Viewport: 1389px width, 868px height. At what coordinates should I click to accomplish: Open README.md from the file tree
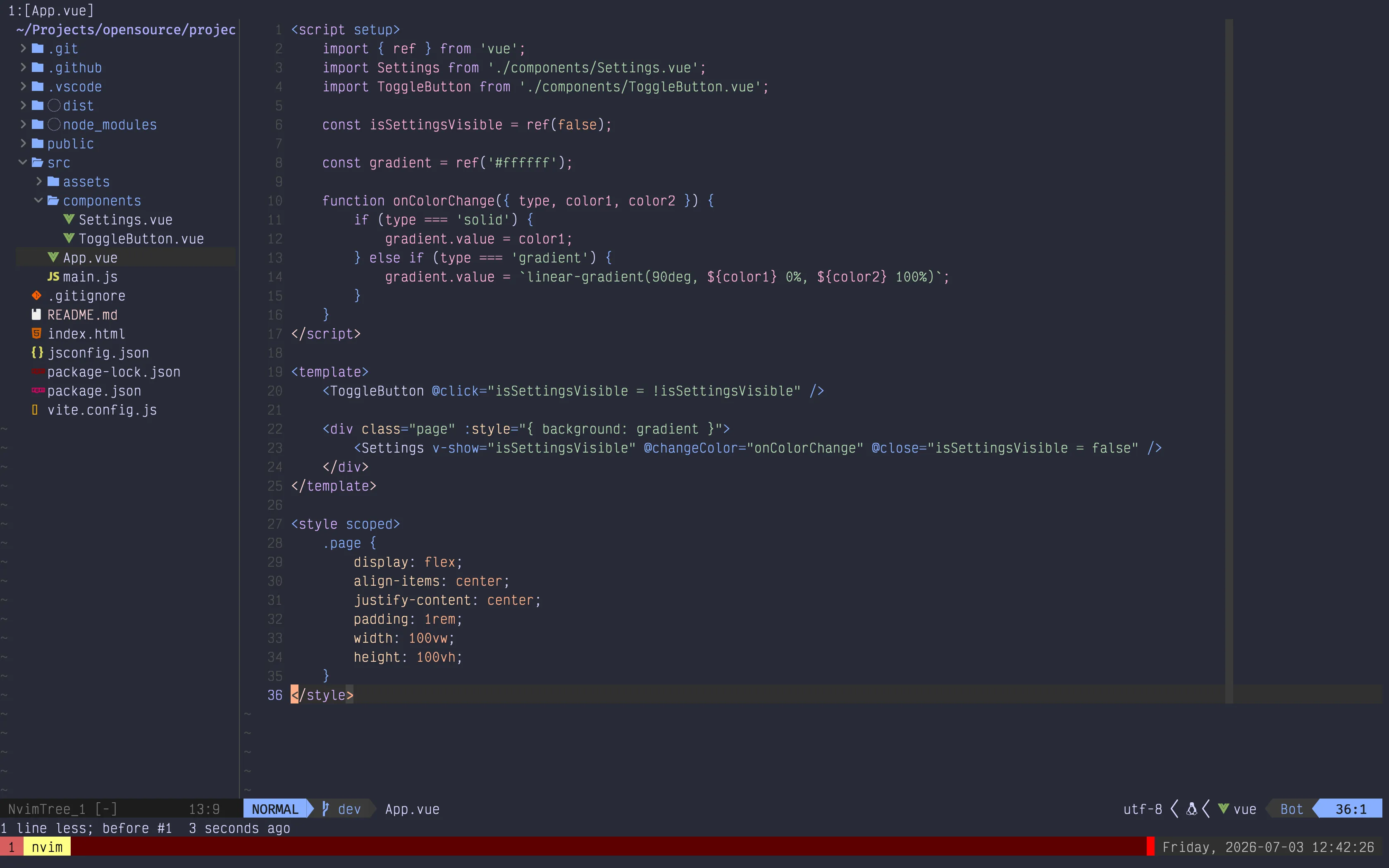82,315
